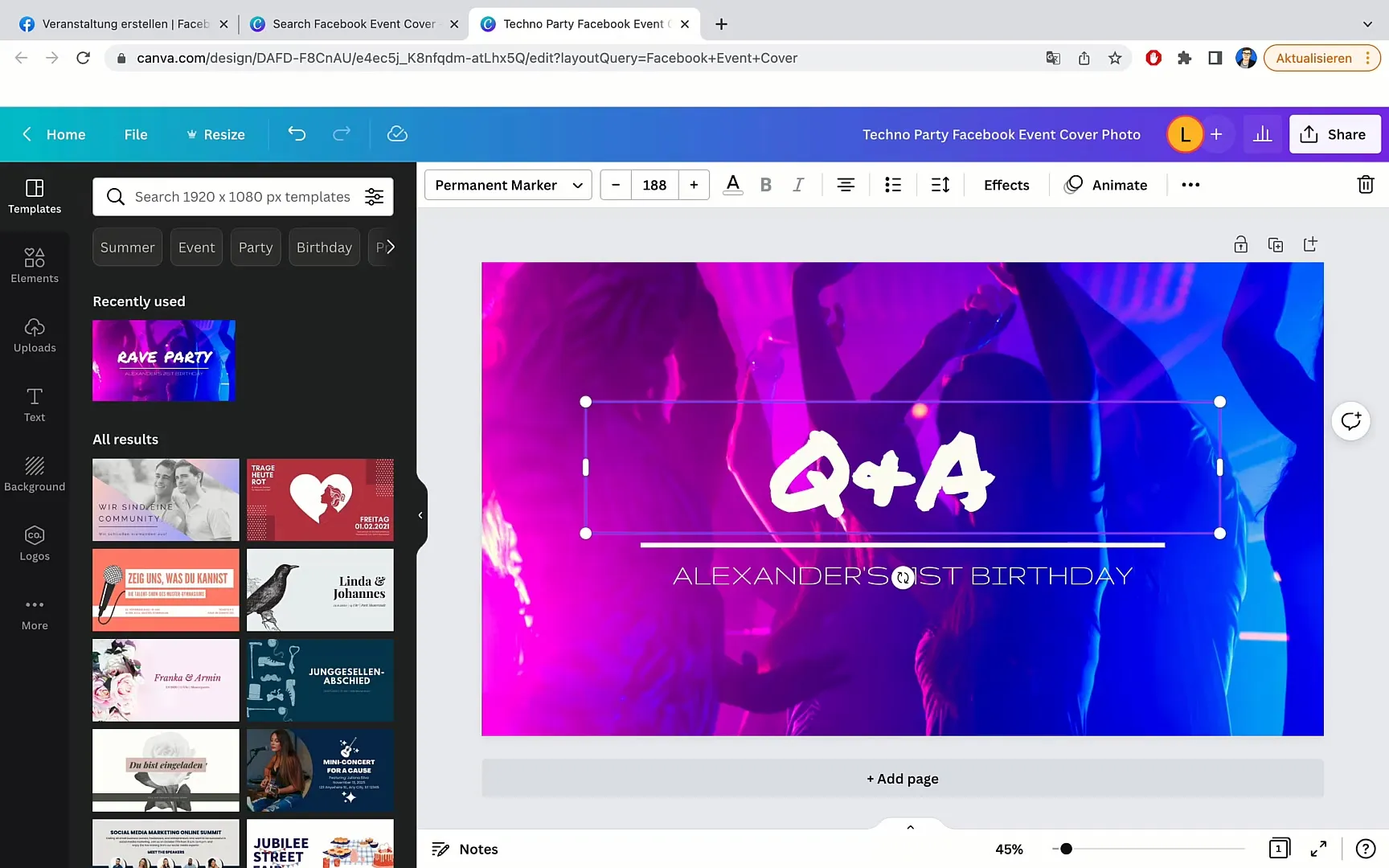1389x868 pixels.
Task: Open the help question mark
Action: point(1365,849)
